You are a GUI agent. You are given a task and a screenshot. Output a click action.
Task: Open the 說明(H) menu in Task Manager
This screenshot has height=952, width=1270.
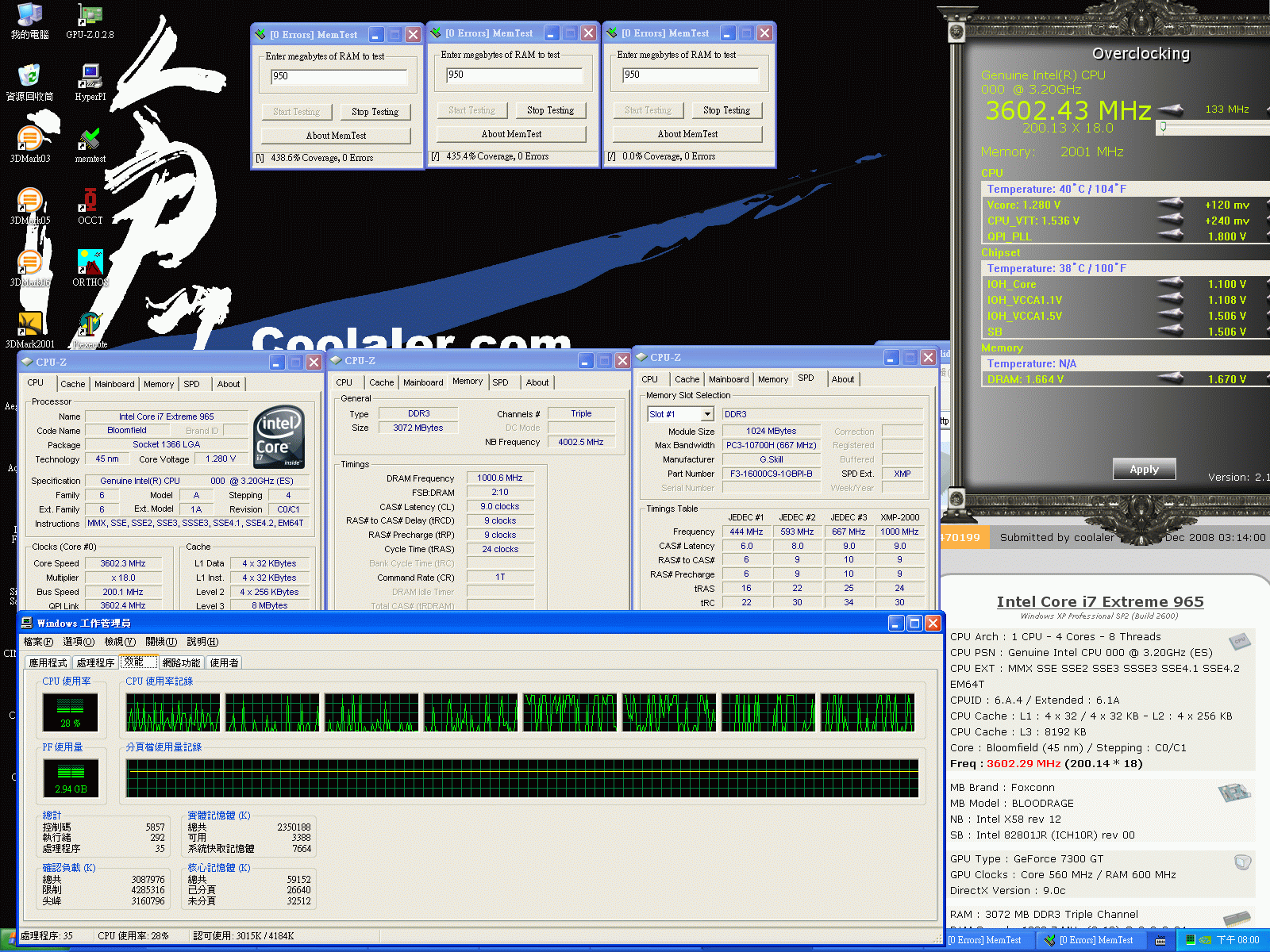[202, 642]
